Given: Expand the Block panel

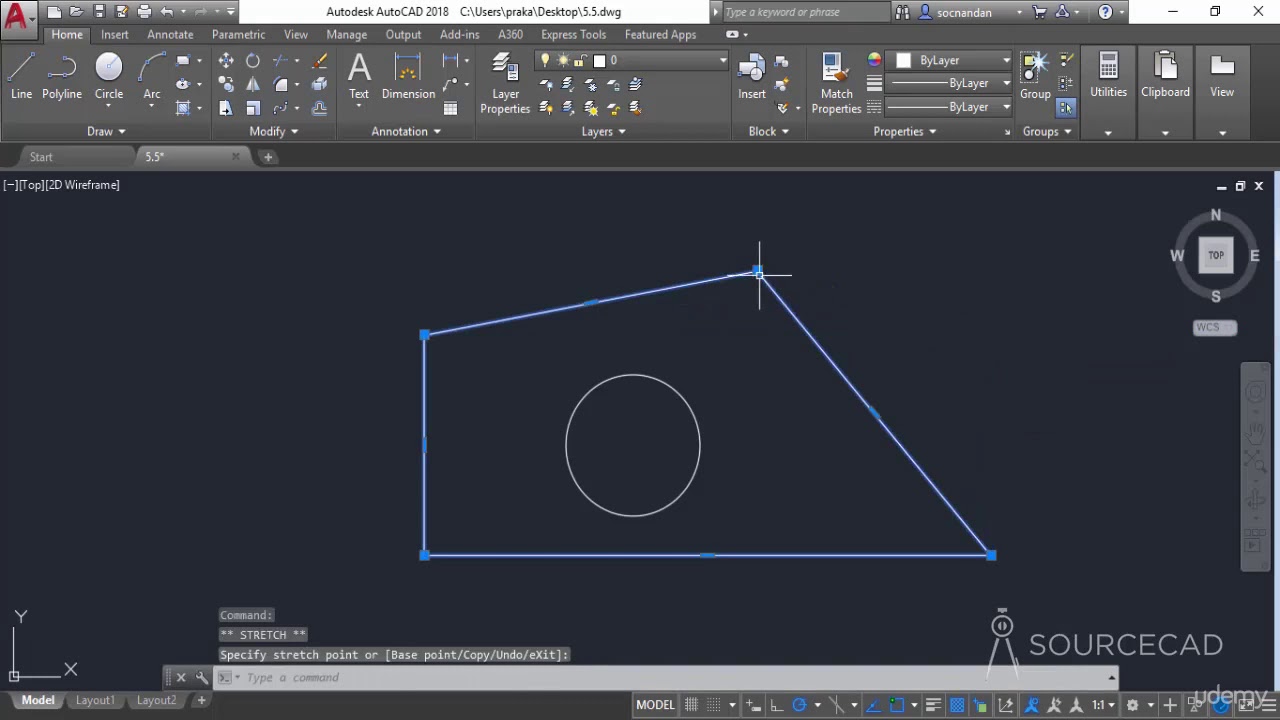Looking at the screenshot, I should 769,131.
